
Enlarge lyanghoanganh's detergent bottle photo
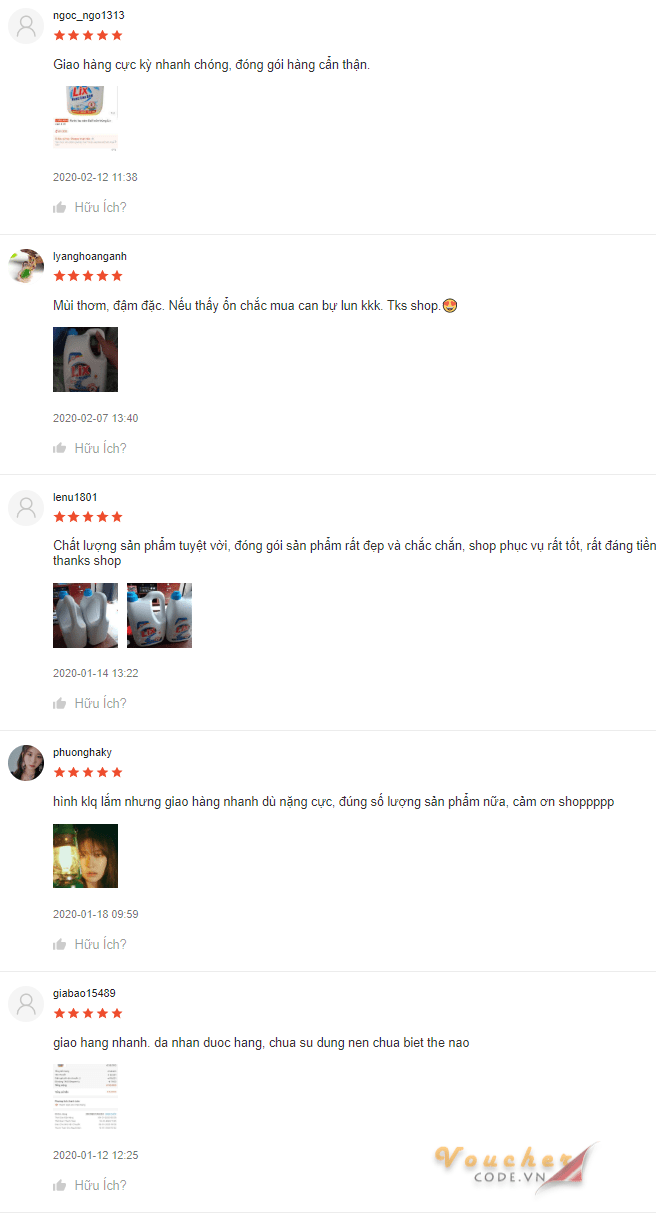coord(85,359)
